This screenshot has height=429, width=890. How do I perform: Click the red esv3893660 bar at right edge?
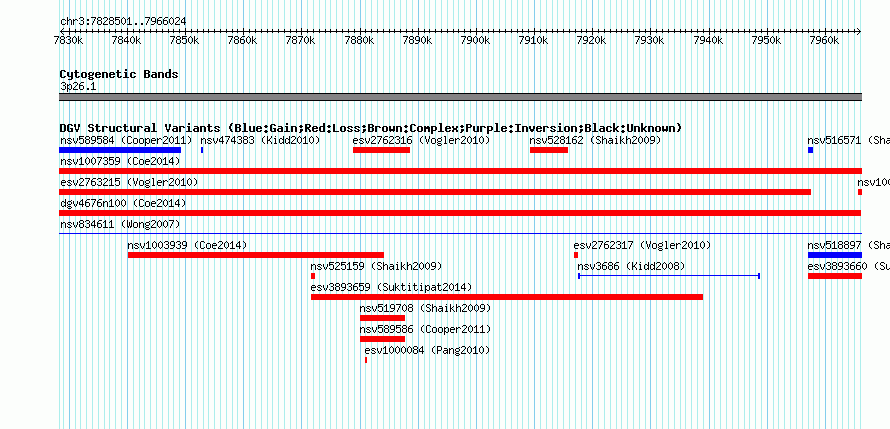[835, 276]
